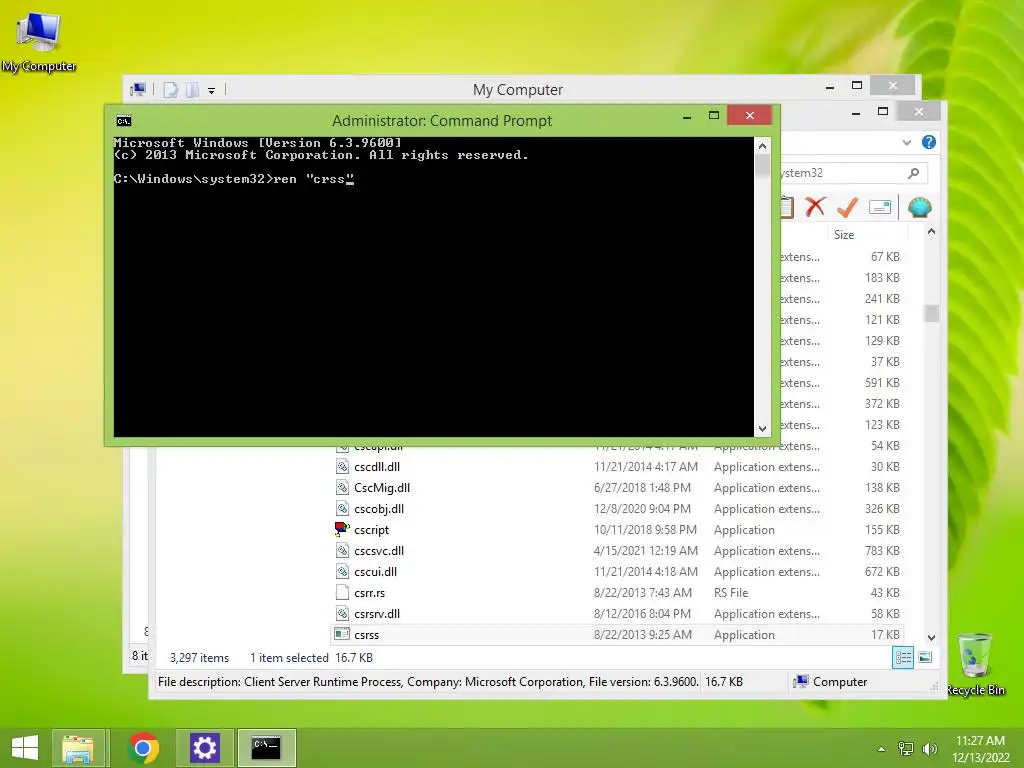Select cscdll.dll file
Image resolution: width=1024 pixels, height=768 pixels.
[377, 467]
